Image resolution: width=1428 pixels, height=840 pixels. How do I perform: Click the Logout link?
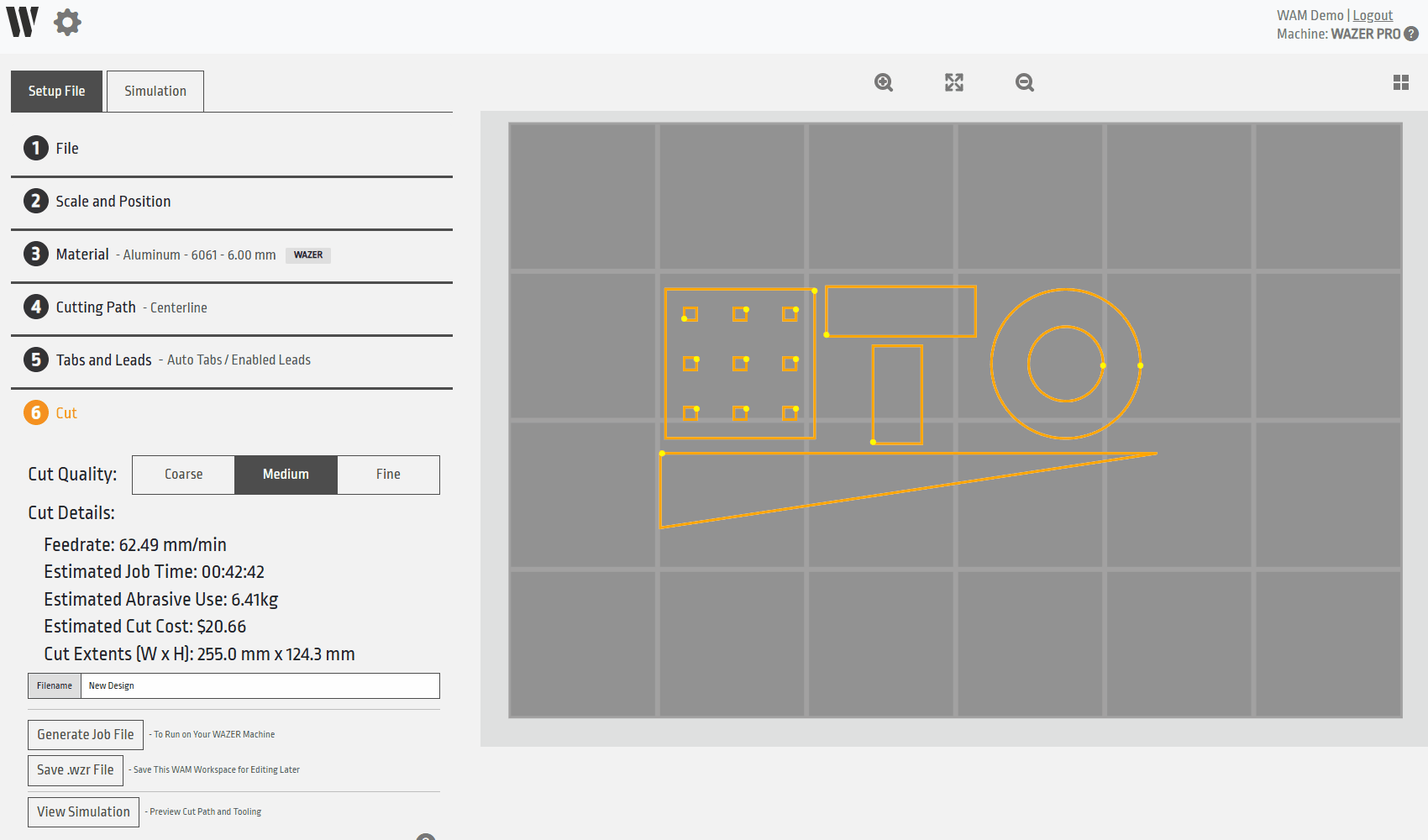pyautogui.click(x=1373, y=15)
